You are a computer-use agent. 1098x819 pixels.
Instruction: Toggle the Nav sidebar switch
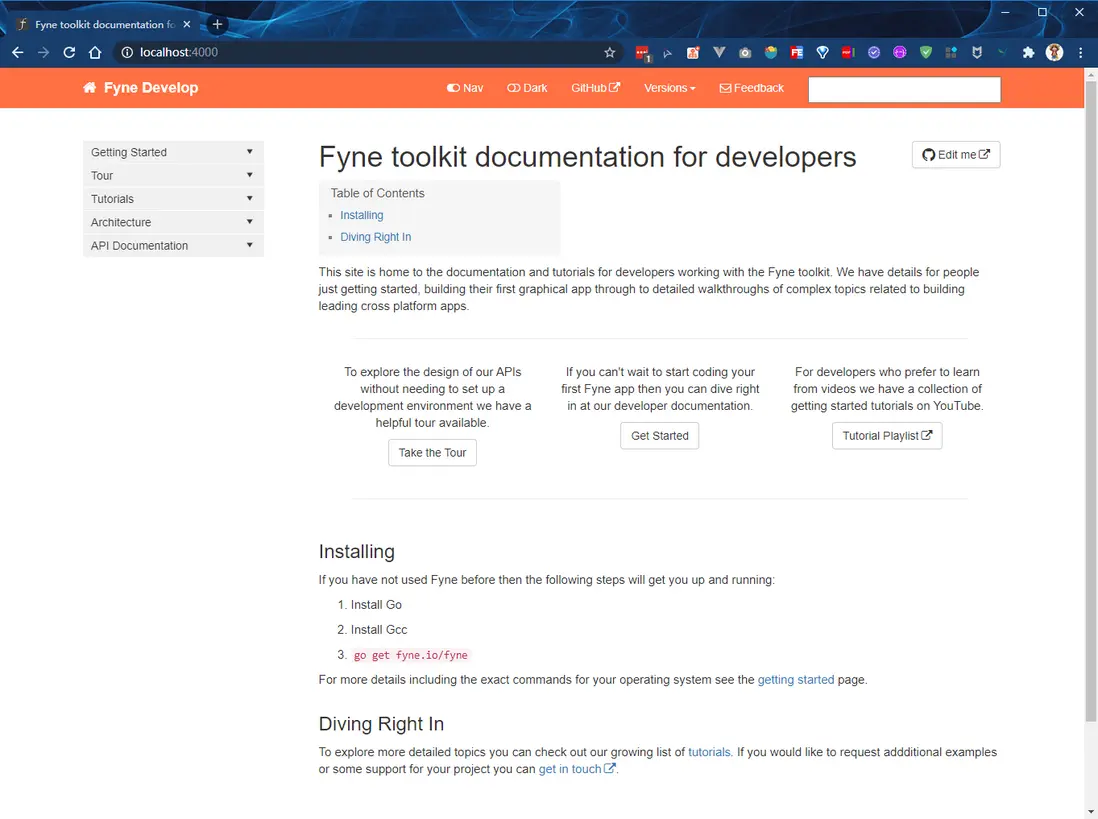[465, 88]
